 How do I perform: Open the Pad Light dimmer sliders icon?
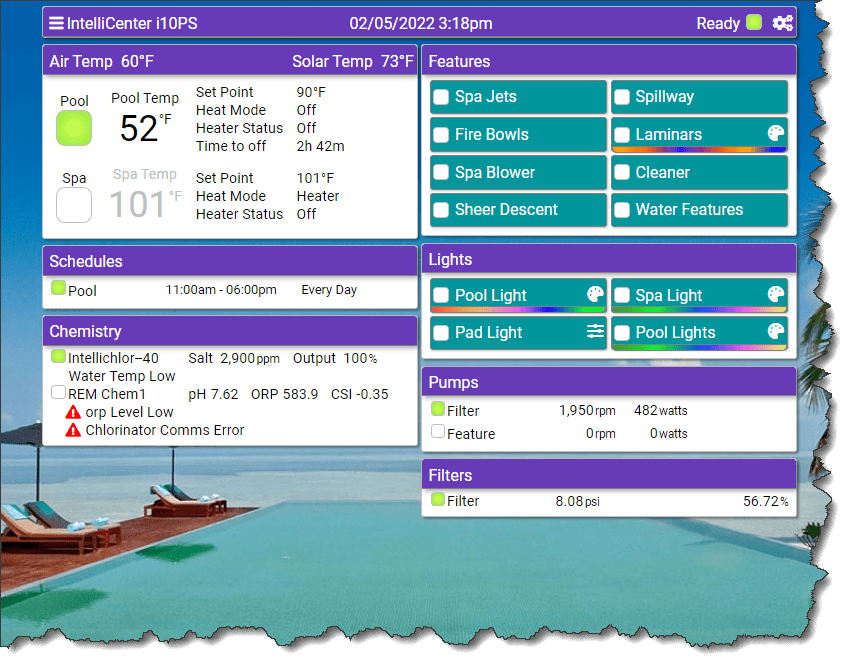click(595, 331)
